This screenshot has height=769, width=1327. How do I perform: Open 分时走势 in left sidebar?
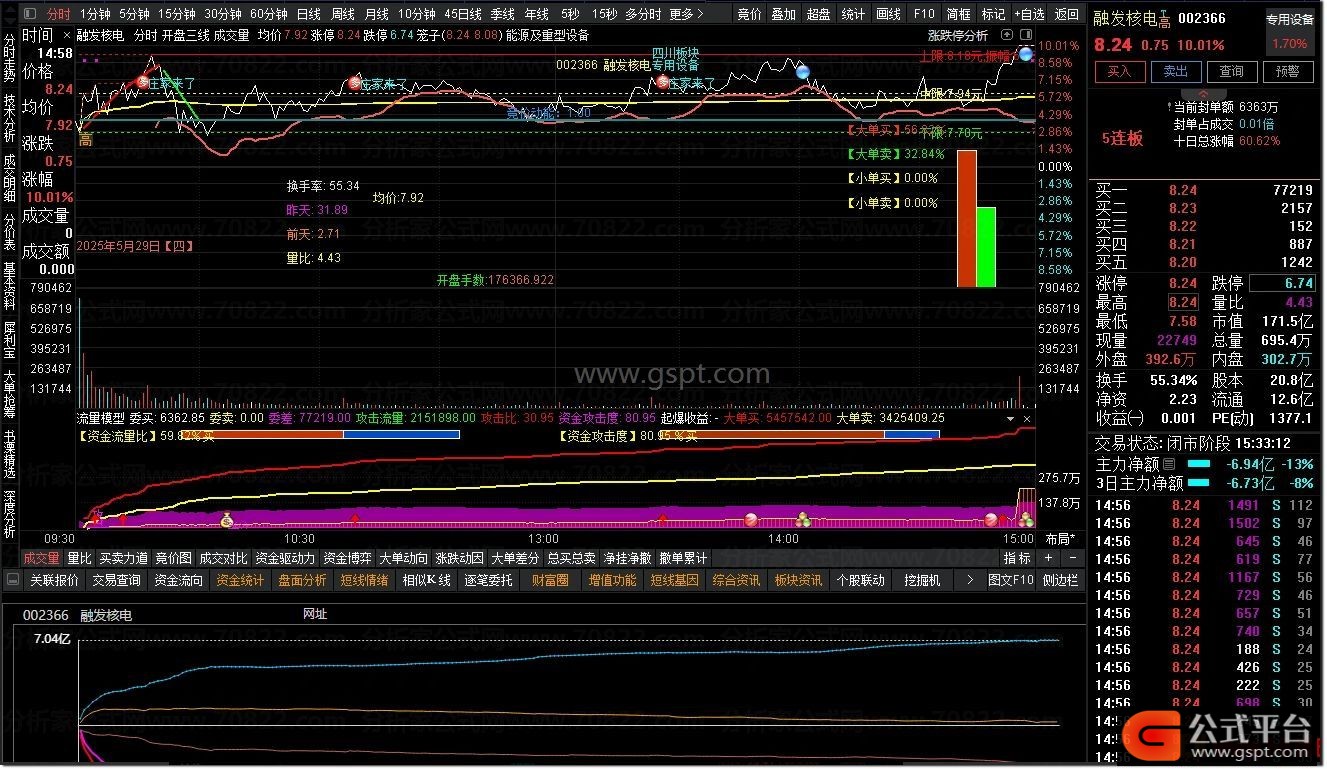9,59
